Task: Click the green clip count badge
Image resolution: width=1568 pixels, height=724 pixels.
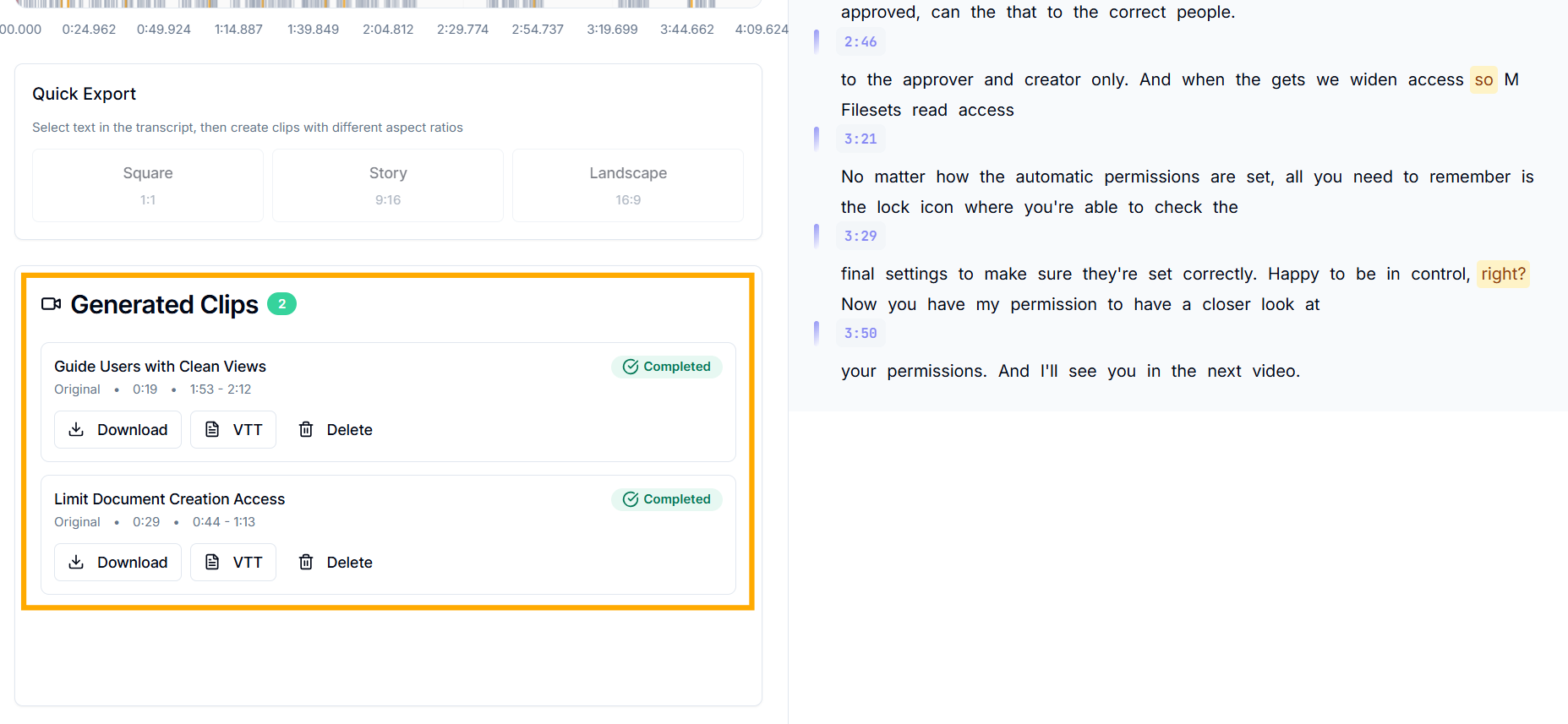Action: pyautogui.click(x=281, y=304)
